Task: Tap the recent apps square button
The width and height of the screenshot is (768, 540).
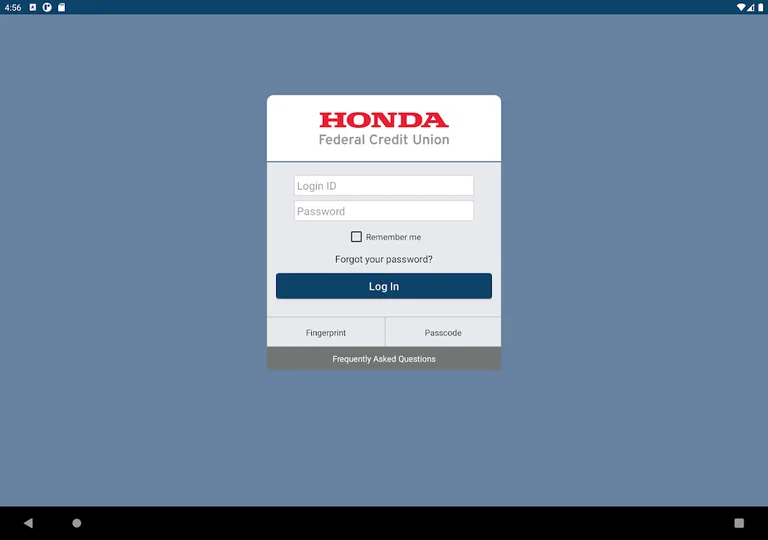Action: (739, 523)
